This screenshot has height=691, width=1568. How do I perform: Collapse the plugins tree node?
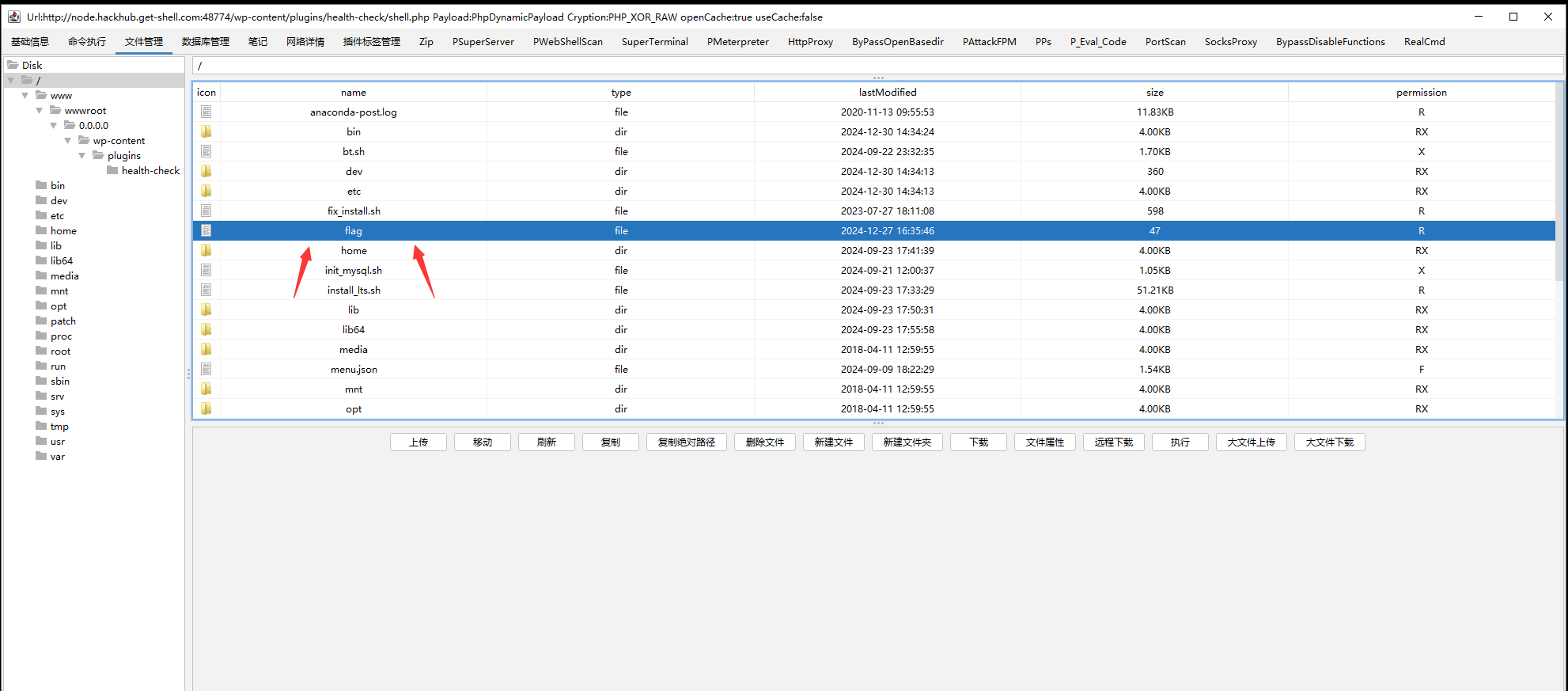click(x=82, y=156)
